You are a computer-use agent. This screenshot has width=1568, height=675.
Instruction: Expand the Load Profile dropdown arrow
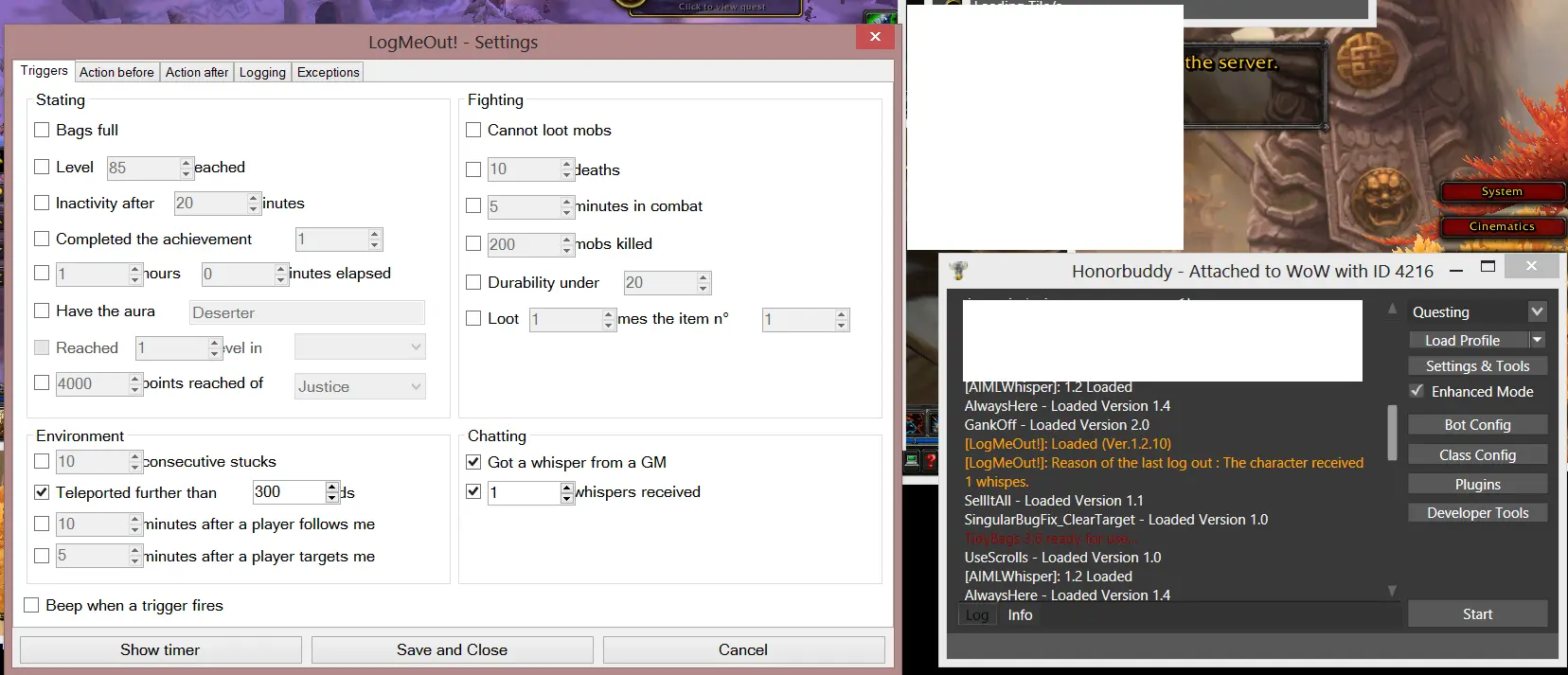click(x=1538, y=340)
